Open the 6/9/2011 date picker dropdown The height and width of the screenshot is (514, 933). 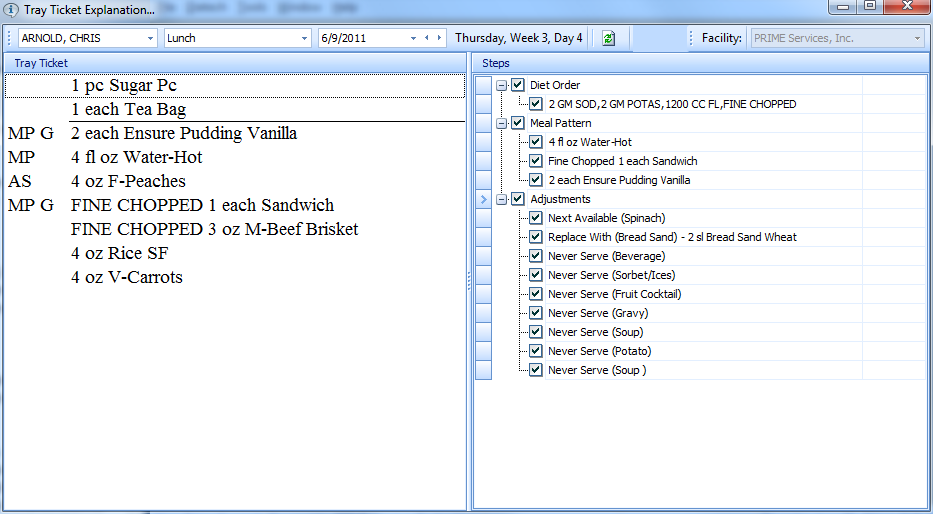coord(412,38)
